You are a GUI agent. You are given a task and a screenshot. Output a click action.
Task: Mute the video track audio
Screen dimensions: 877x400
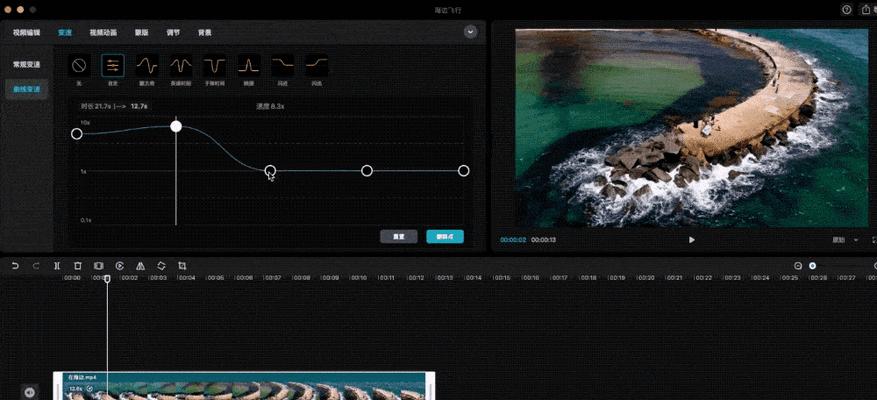tap(30, 392)
